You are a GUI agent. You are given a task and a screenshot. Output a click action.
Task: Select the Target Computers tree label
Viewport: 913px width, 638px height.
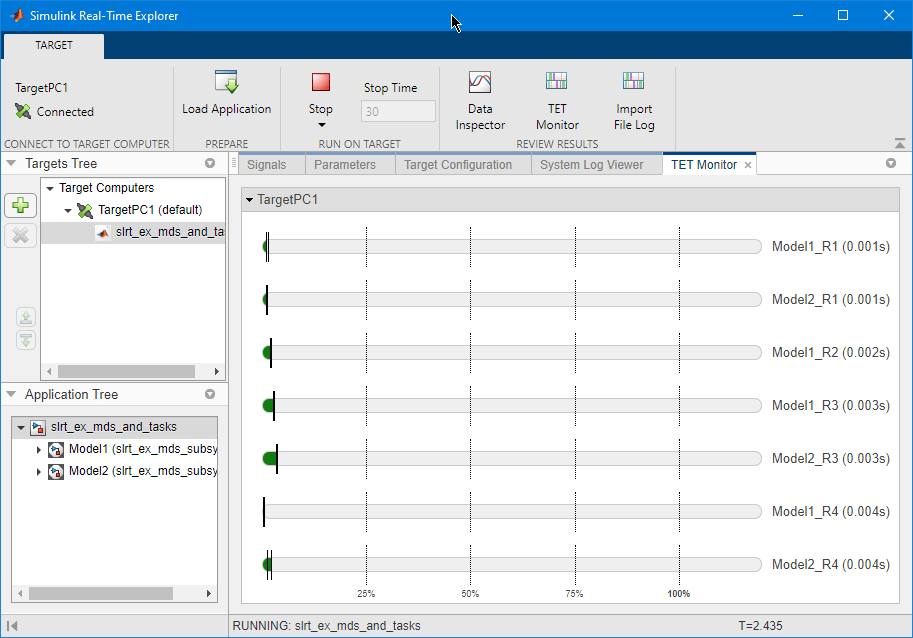pos(107,188)
